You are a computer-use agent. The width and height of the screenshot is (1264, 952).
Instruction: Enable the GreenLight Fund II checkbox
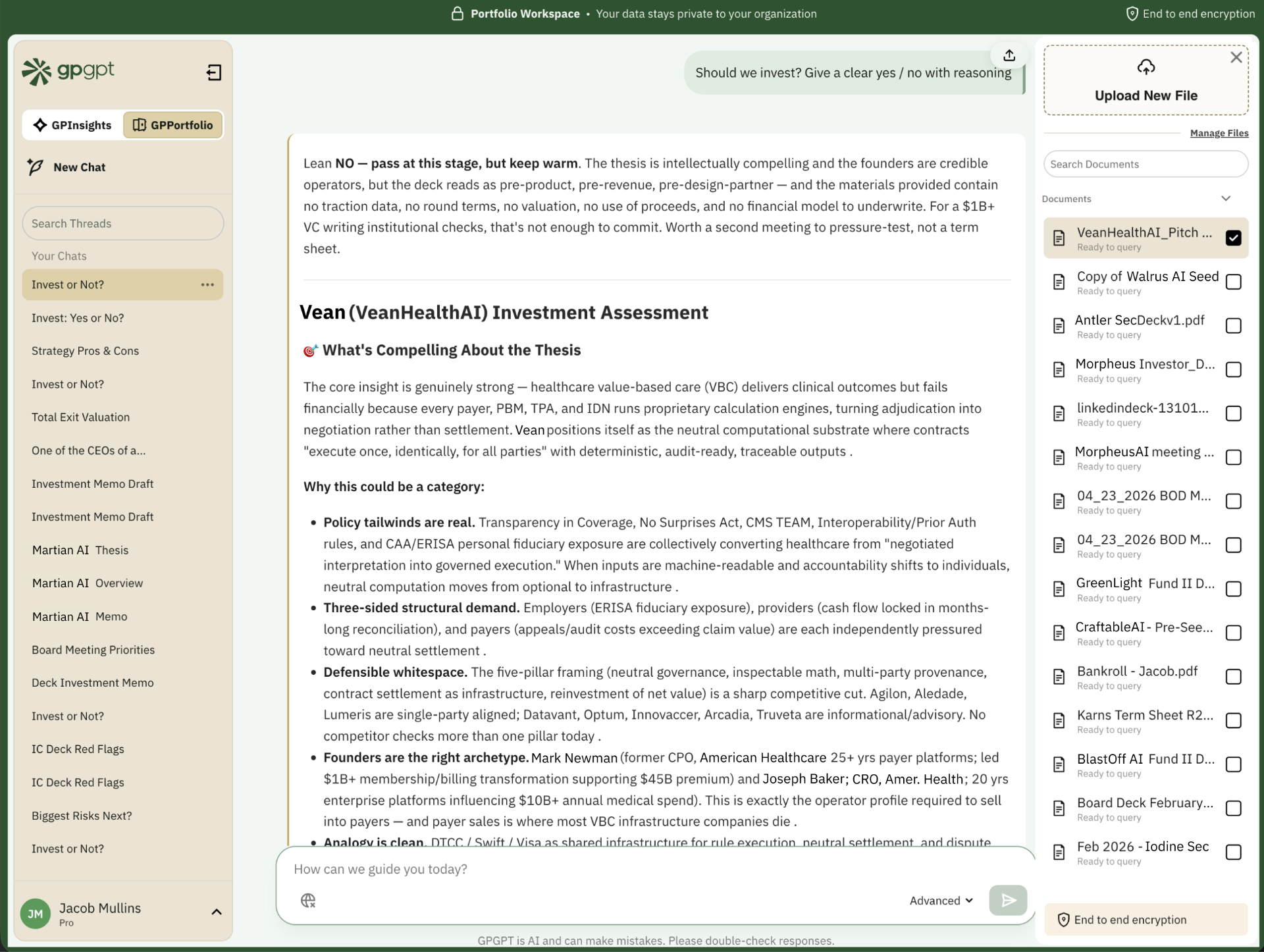point(1234,589)
